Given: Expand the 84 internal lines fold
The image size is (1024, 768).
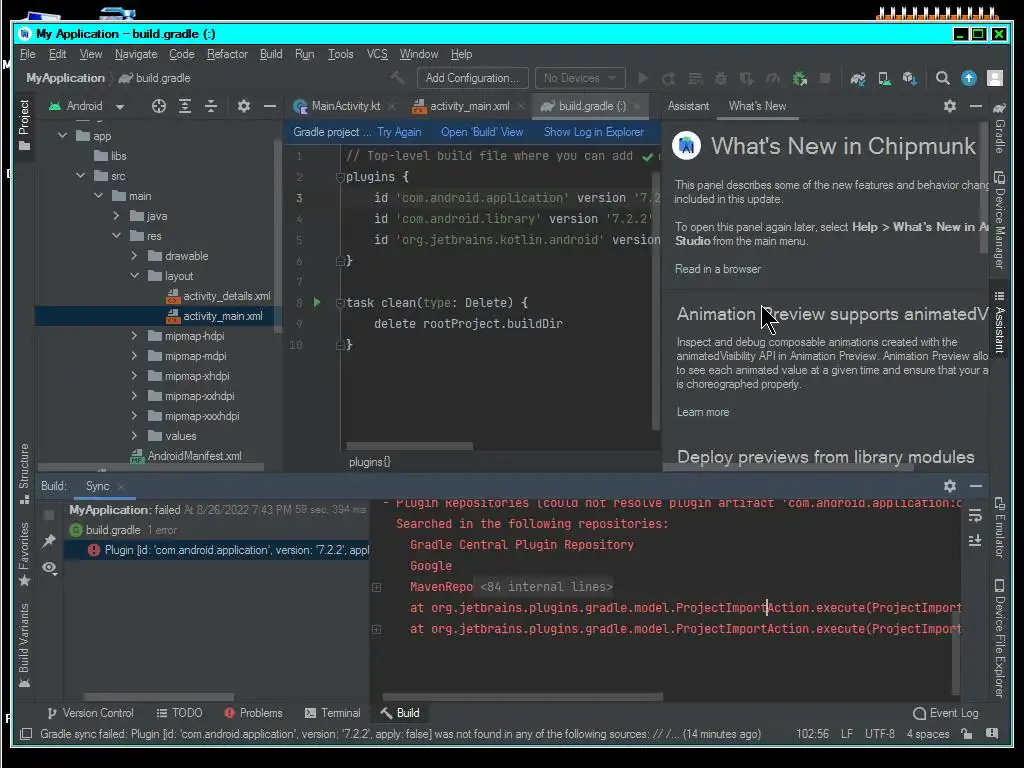Looking at the screenshot, I should (x=377, y=587).
